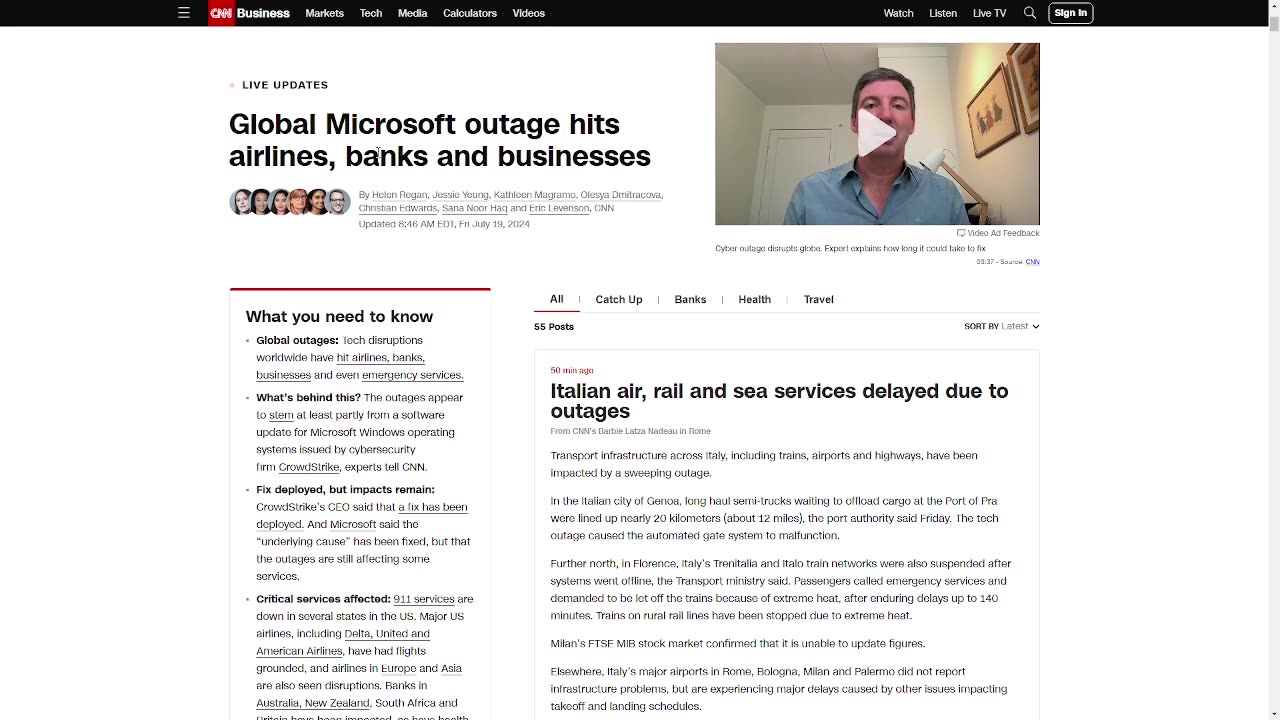
Task: Go to the CNN logo home
Action: (x=221, y=13)
